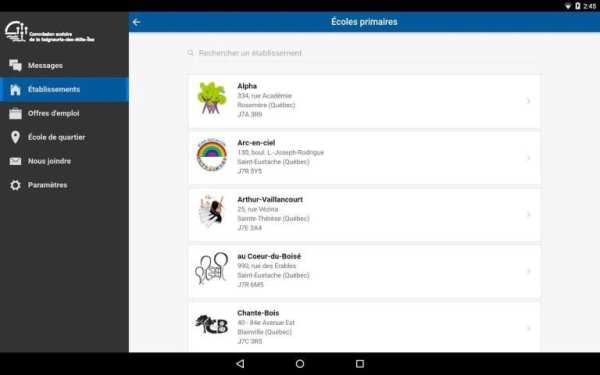Open Paramètres settings section
600x375 pixels.
point(64,185)
